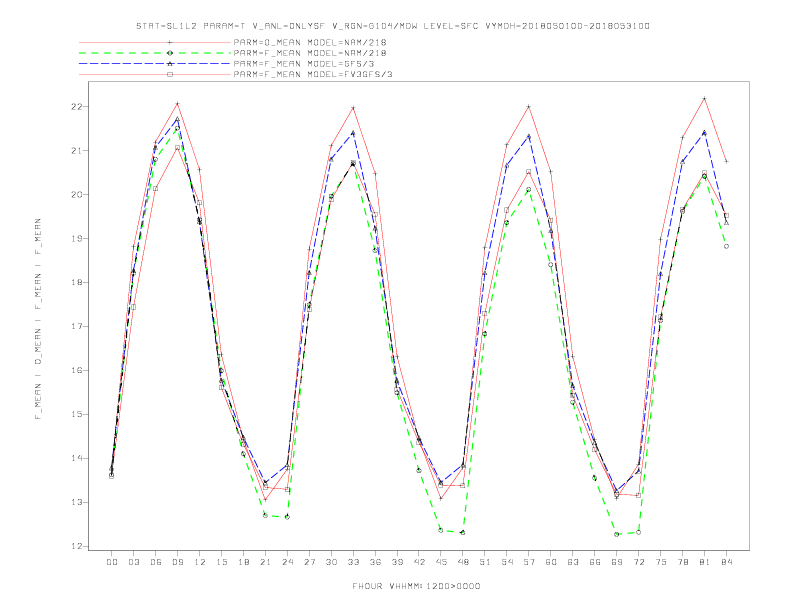The image size is (792, 612).
Task: Click y-axis tick label 21
Action: pyautogui.click(x=77, y=150)
